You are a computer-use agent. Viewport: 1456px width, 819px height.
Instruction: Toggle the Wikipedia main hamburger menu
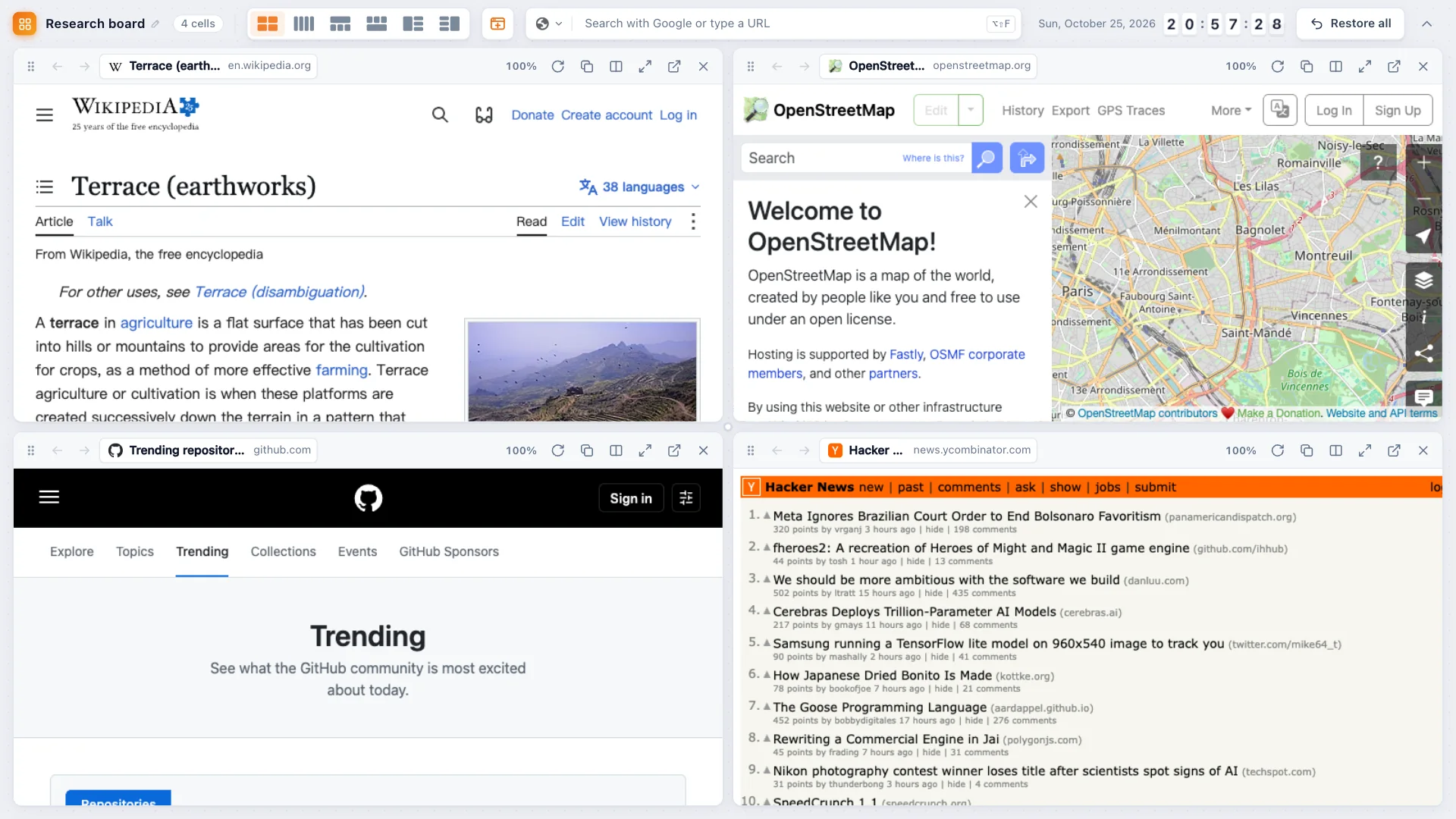click(45, 115)
